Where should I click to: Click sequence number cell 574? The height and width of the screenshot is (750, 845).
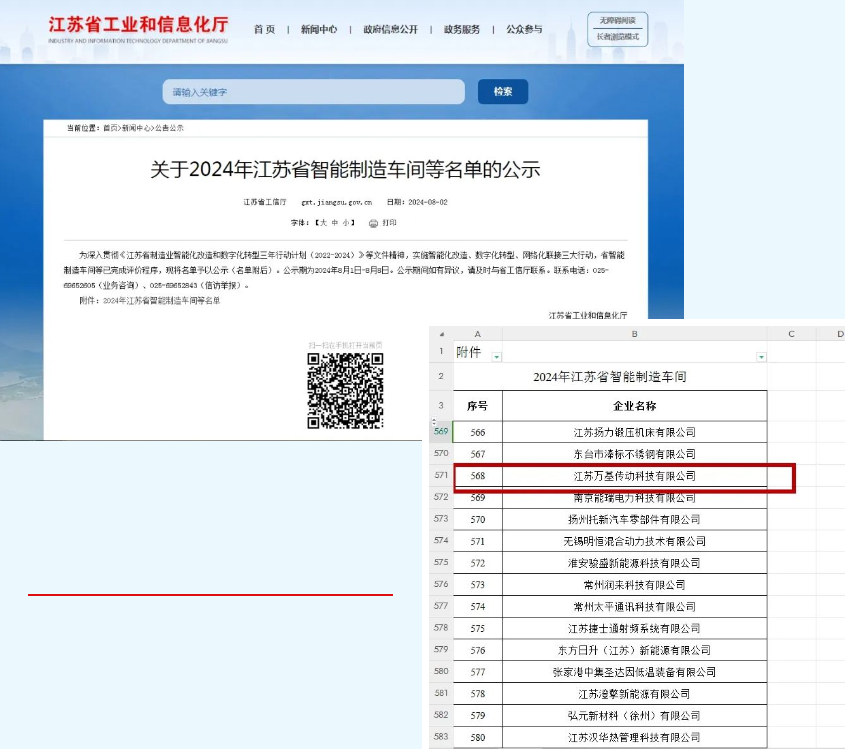click(x=477, y=607)
